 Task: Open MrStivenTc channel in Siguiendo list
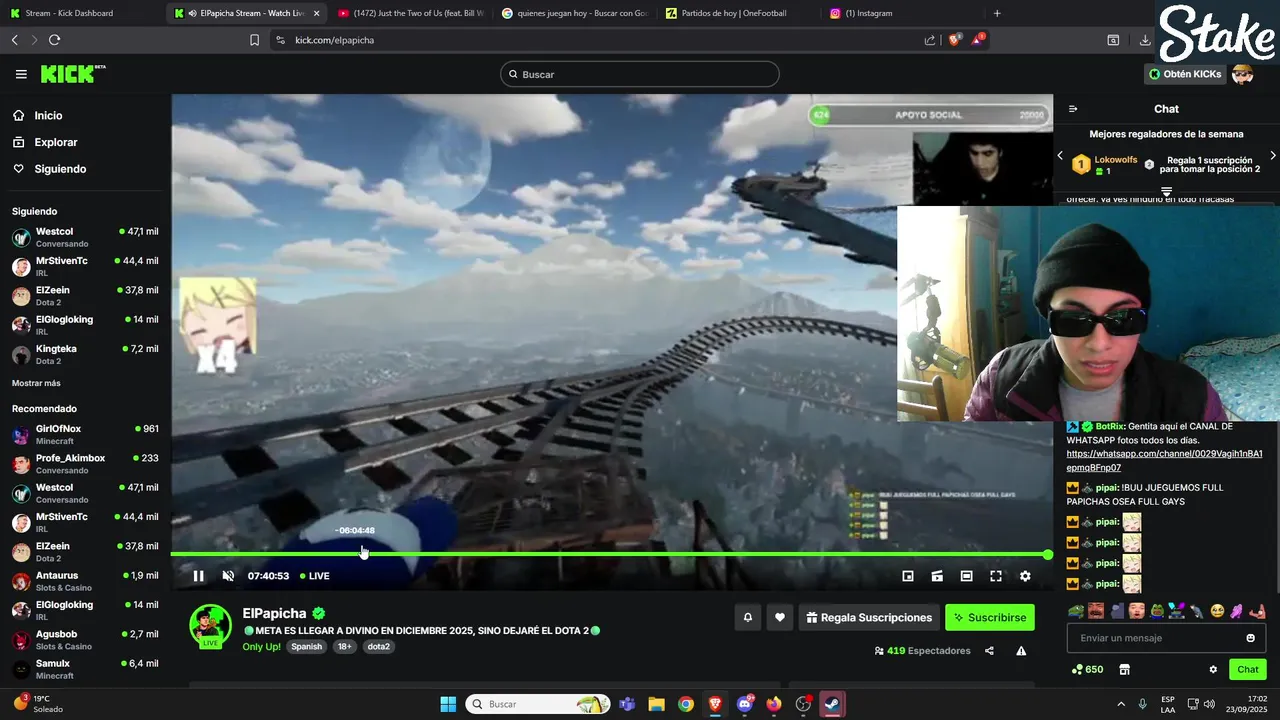coord(85,266)
